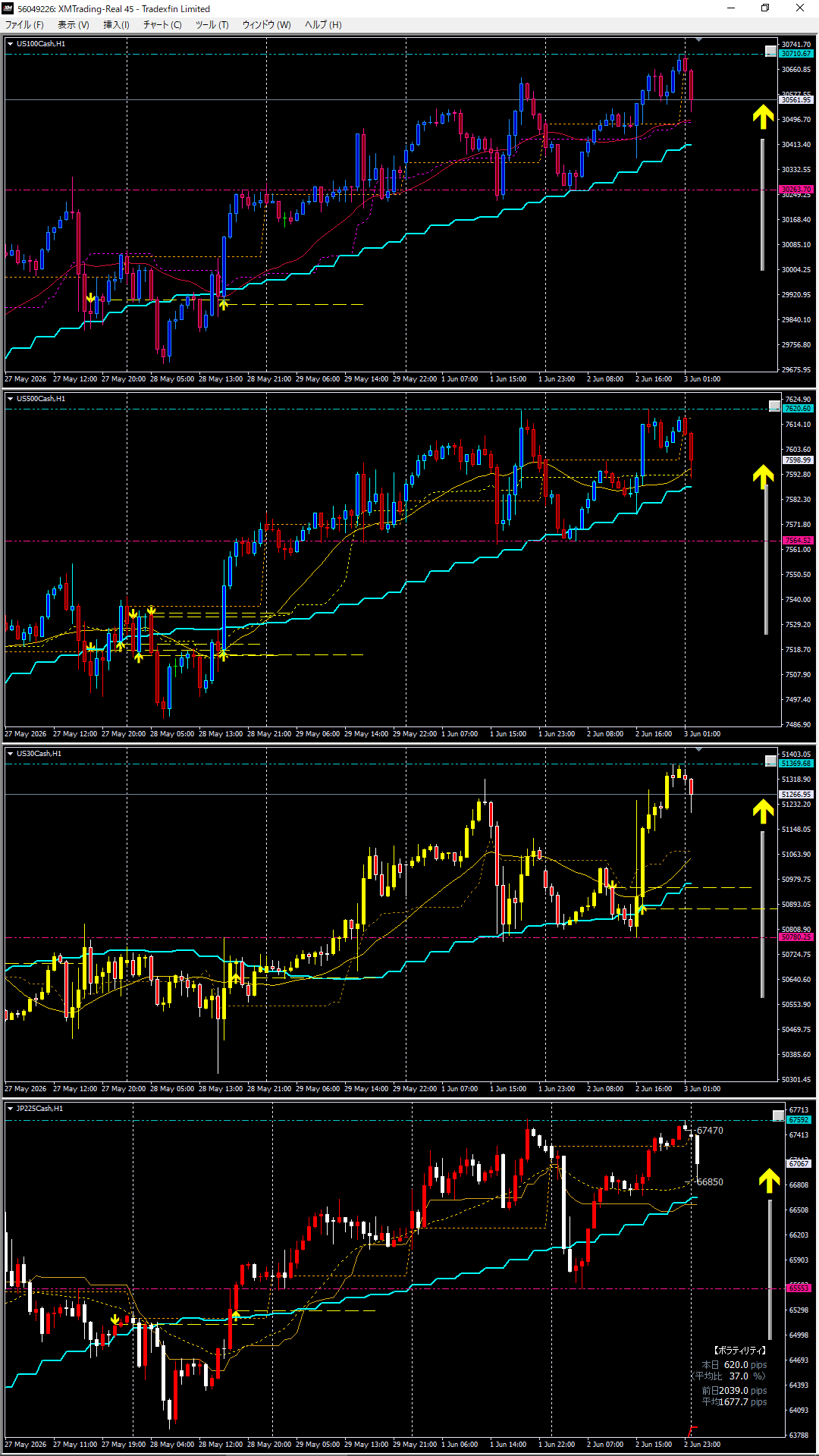The height and width of the screenshot is (1456, 819).
Task: Toggle the gray square button on US30Cash chart
Action: [x=770, y=761]
